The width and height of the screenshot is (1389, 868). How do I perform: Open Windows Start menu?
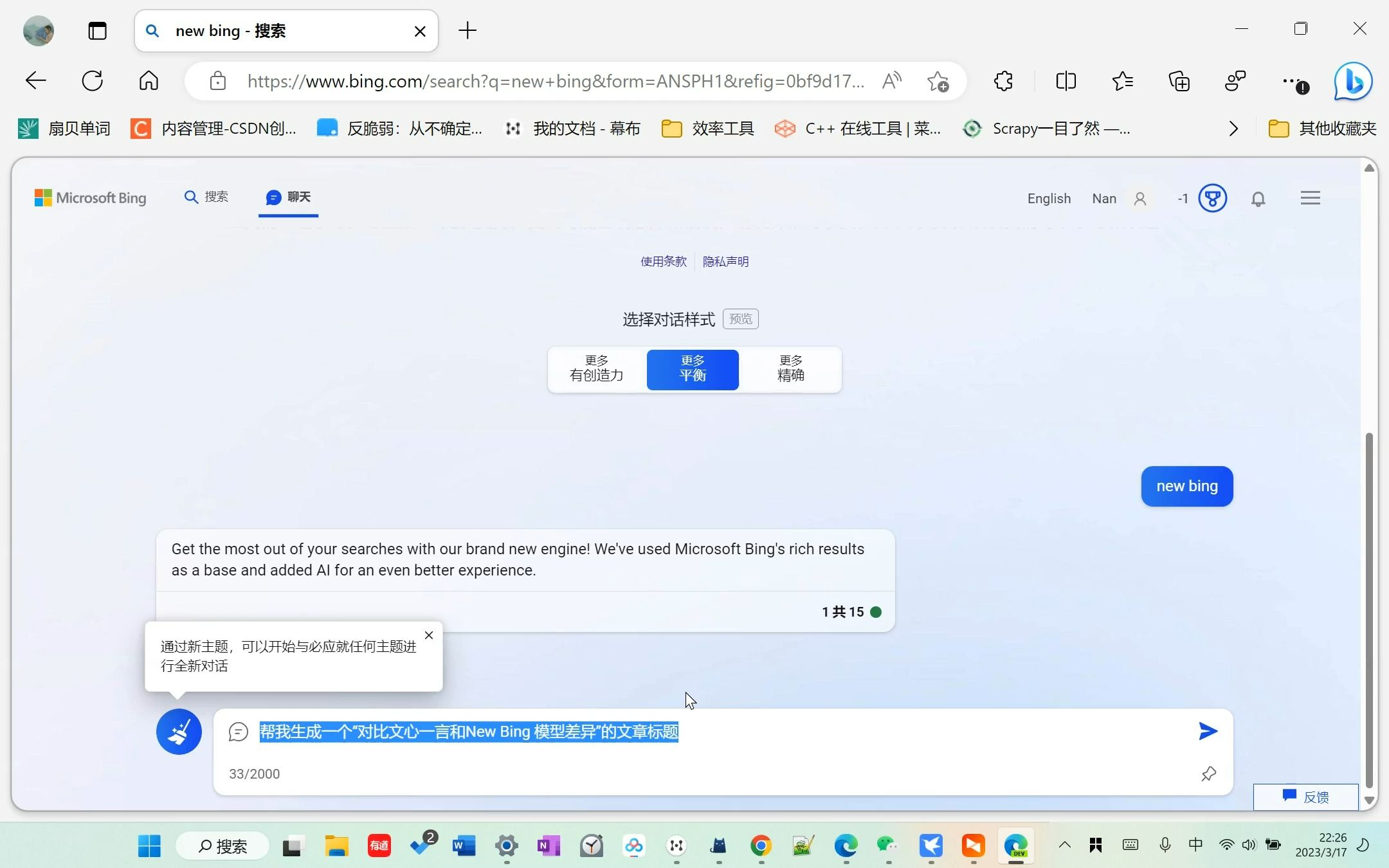click(149, 845)
